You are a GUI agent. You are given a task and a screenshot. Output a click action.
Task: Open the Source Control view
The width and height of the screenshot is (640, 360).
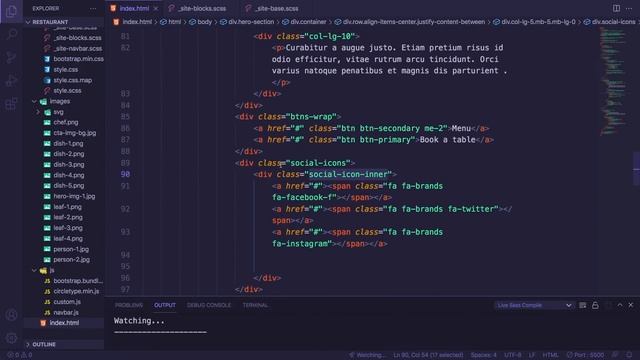pyautogui.click(x=11, y=57)
